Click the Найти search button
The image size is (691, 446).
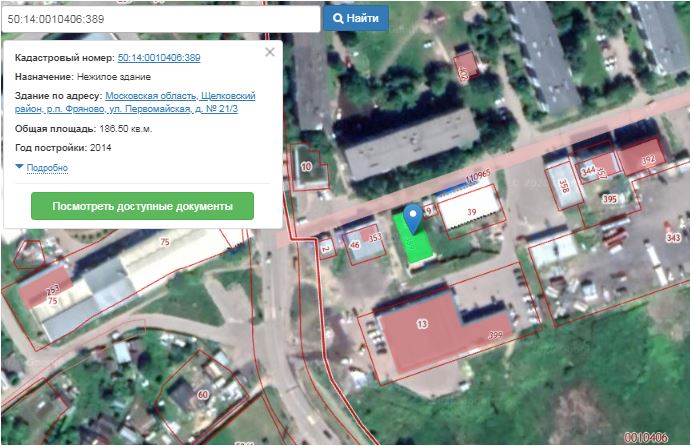[x=356, y=19]
